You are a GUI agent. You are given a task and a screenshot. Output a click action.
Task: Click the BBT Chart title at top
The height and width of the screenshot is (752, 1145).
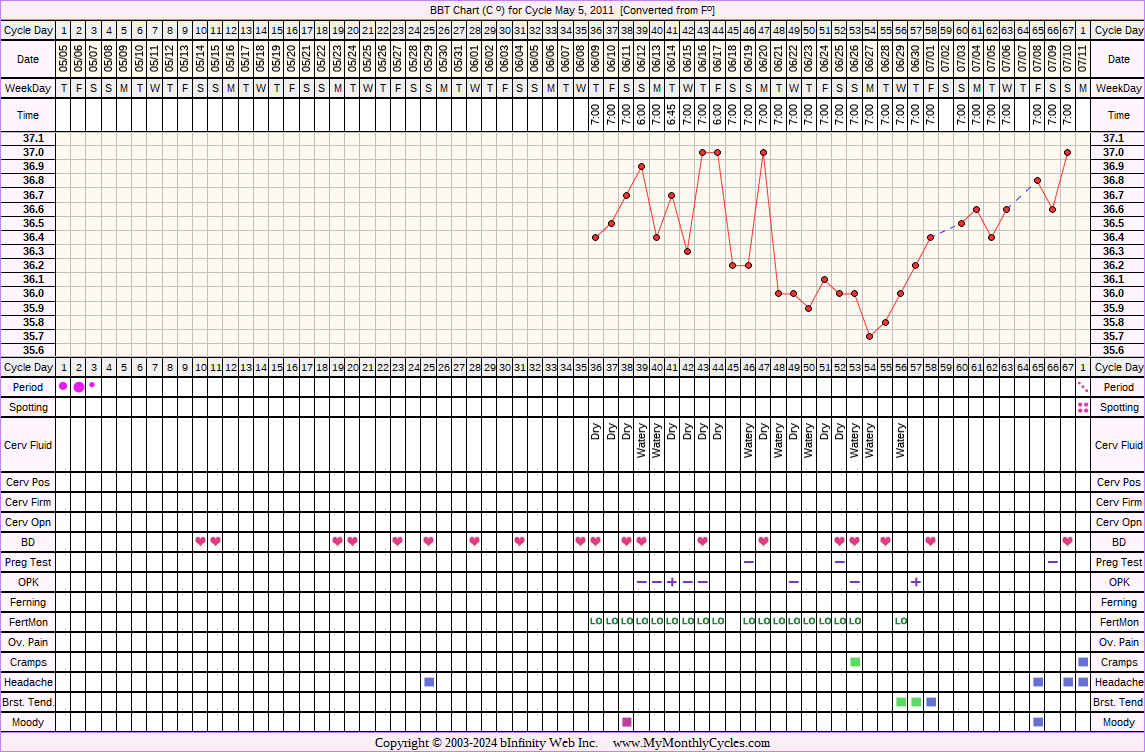point(572,9)
